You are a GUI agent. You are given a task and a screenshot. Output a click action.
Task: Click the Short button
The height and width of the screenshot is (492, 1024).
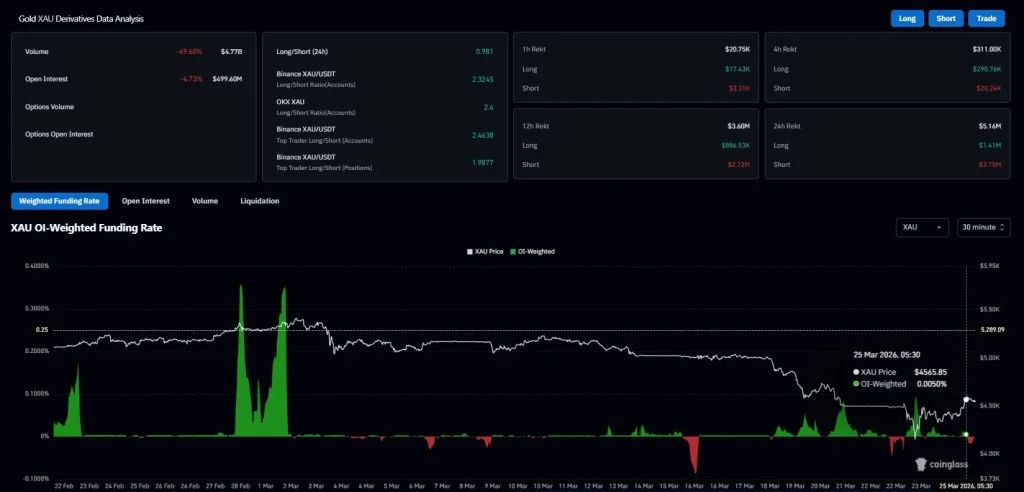pos(946,18)
